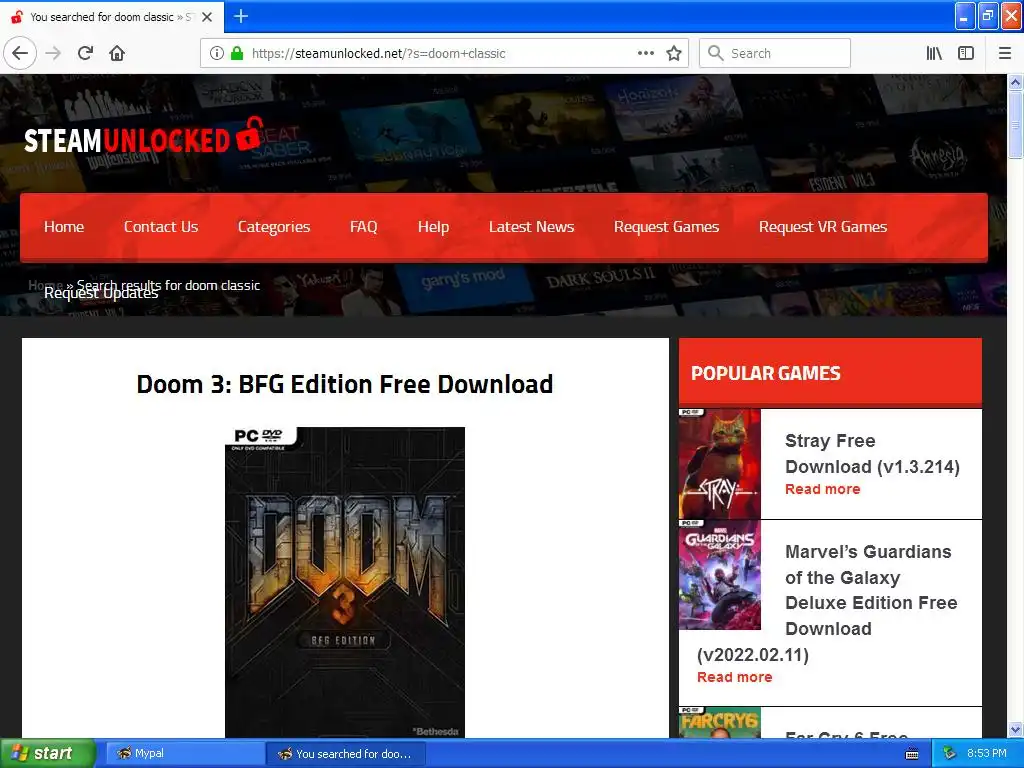1024x768 pixels.
Task: Click the on-screen keyboard tray icon
Action: (x=912, y=754)
